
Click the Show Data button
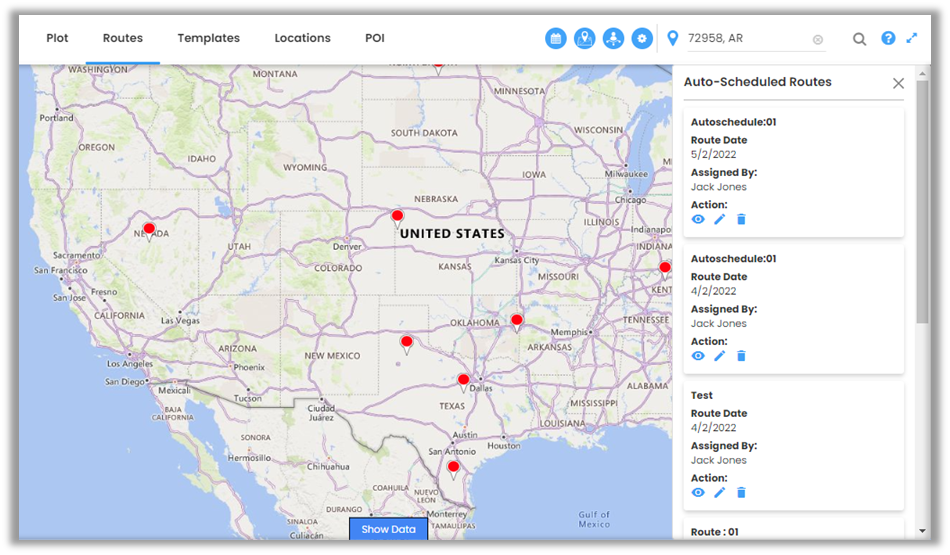click(388, 529)
